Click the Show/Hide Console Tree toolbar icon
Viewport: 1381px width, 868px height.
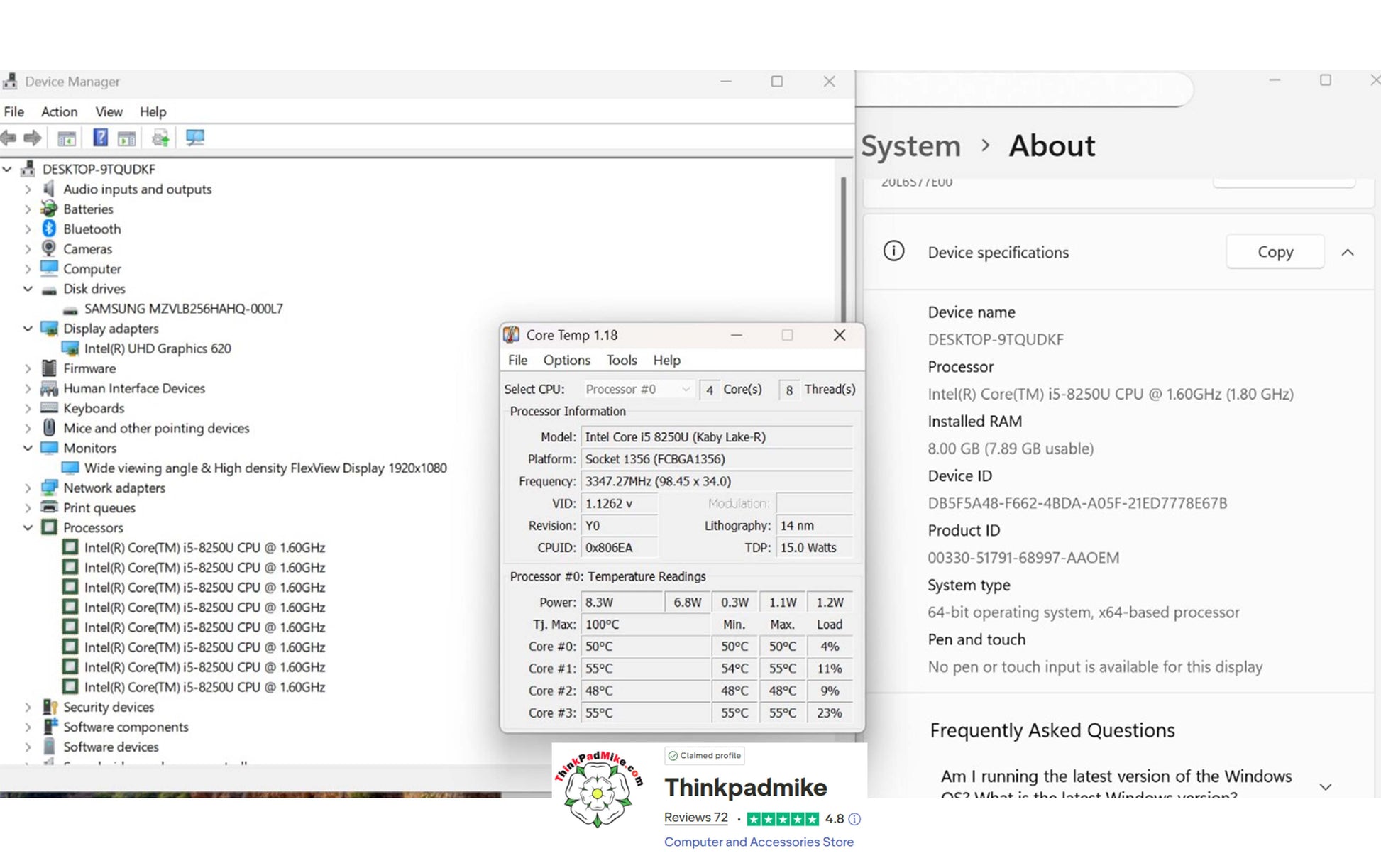[x=67, y=137]
